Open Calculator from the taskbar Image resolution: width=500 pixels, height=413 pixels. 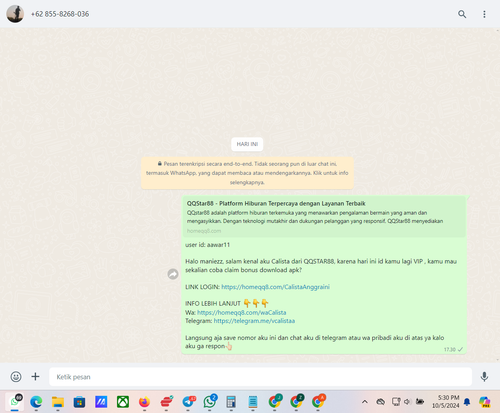coord(231,402)
